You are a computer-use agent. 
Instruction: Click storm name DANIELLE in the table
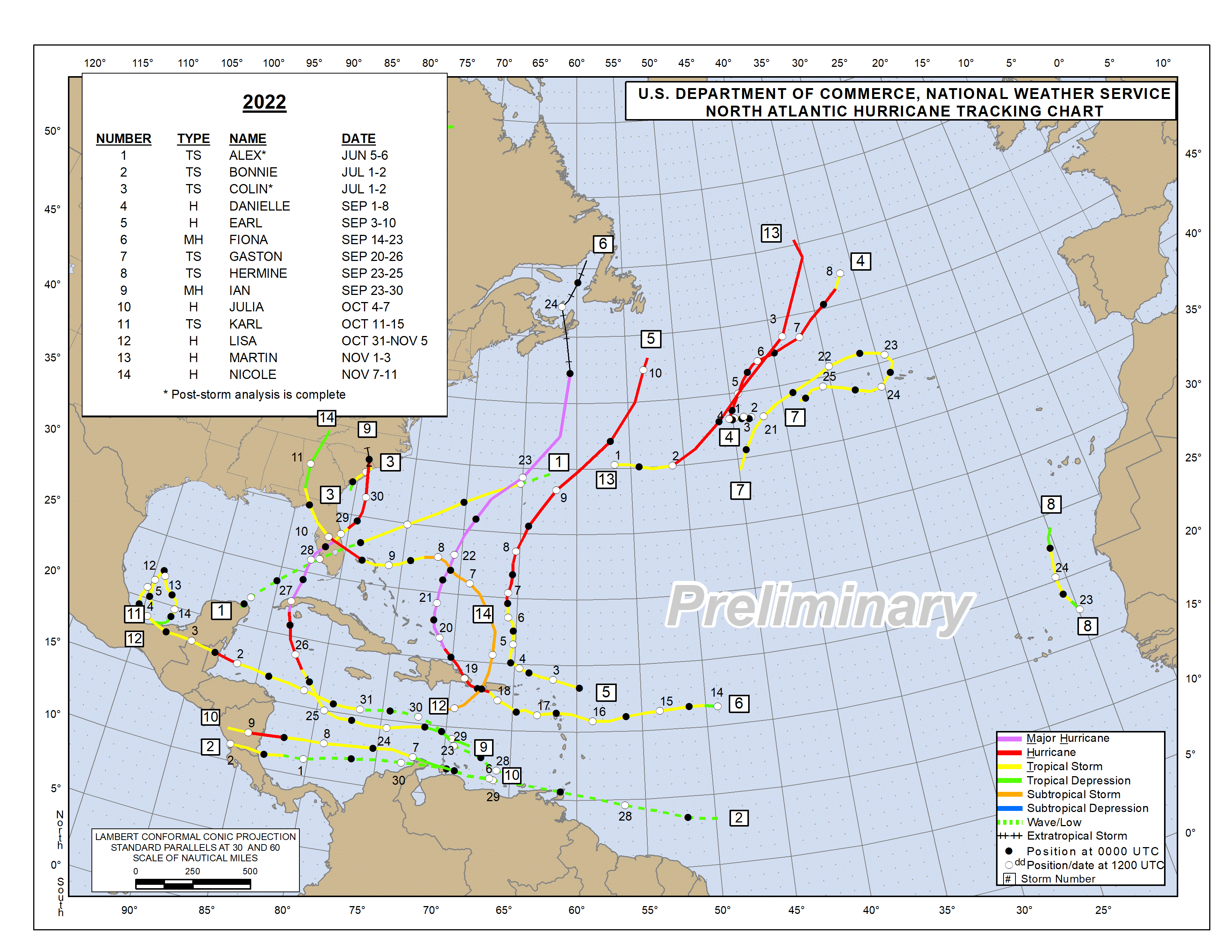click(259, 206)
